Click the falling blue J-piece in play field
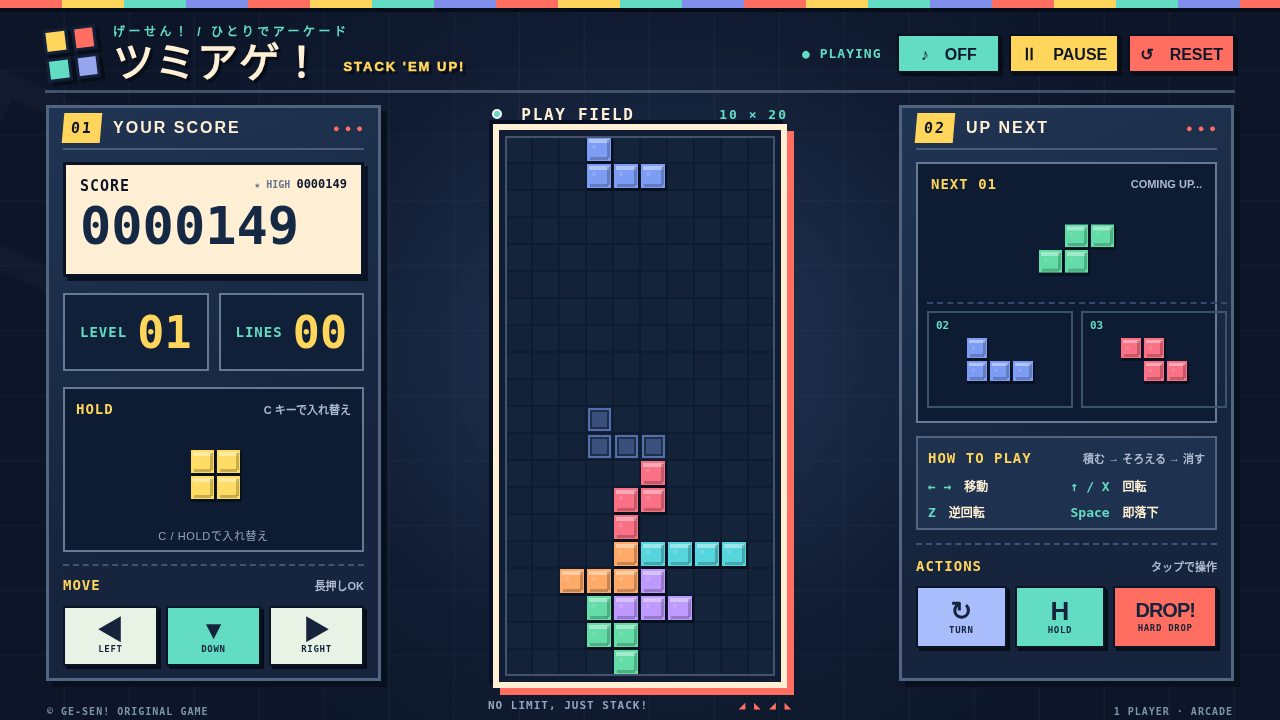1280x720 pixels. tap(626, 163)
